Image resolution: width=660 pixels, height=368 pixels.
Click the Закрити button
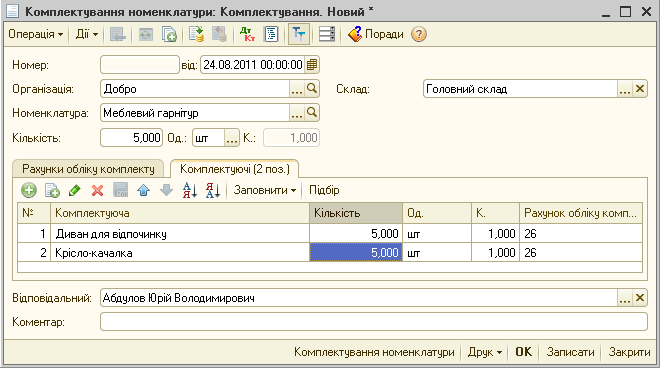(x=629, y=352)
